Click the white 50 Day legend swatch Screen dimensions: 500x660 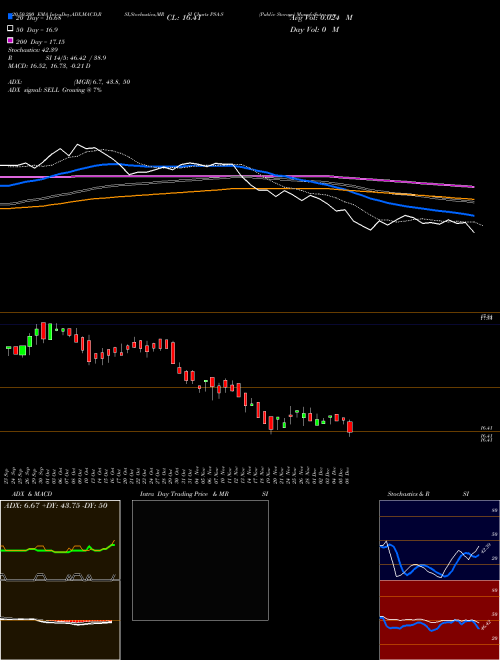click(10, 29)
